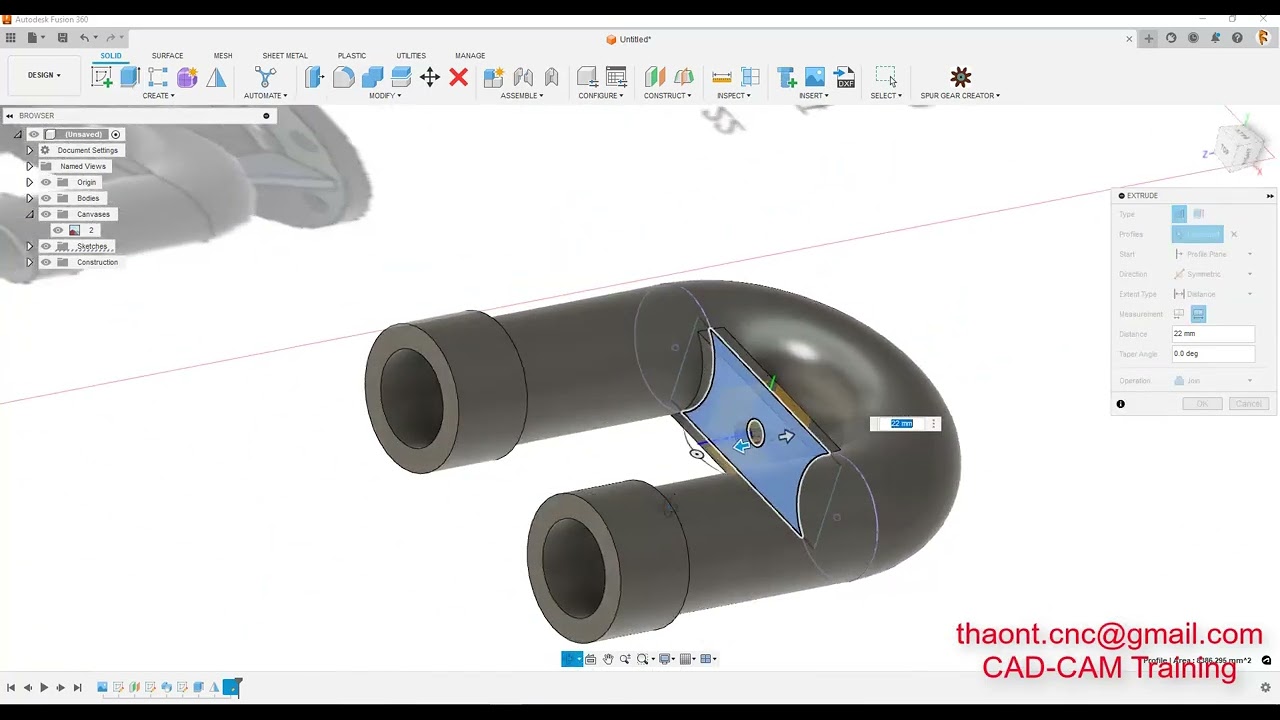Select the Combine tool
This screenshot has height=720, width=1280.
(373, 77)
